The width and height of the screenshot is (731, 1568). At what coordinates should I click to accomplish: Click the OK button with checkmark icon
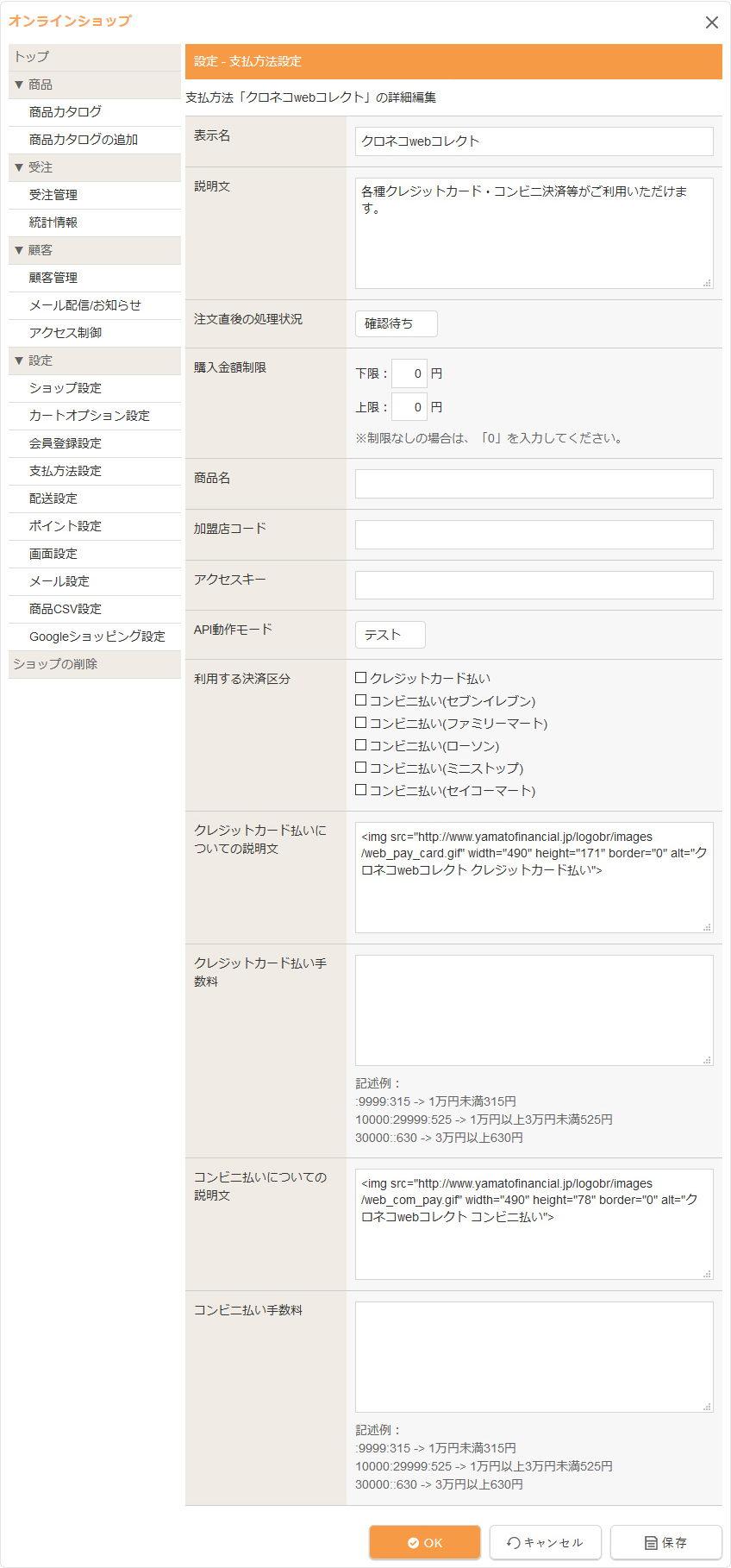point(425,1542)
